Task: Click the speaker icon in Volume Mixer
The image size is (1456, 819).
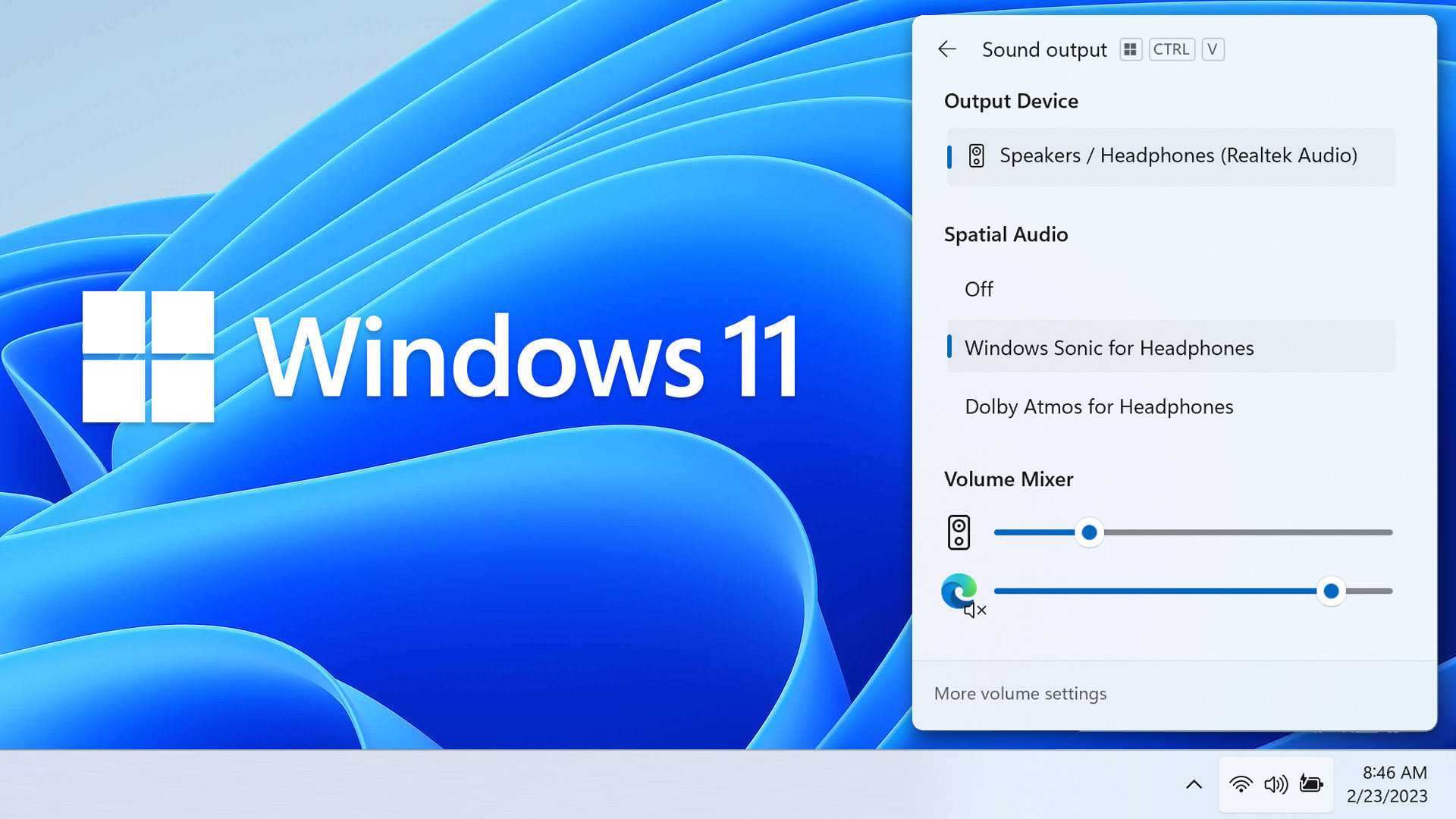Action: point(959,532)
